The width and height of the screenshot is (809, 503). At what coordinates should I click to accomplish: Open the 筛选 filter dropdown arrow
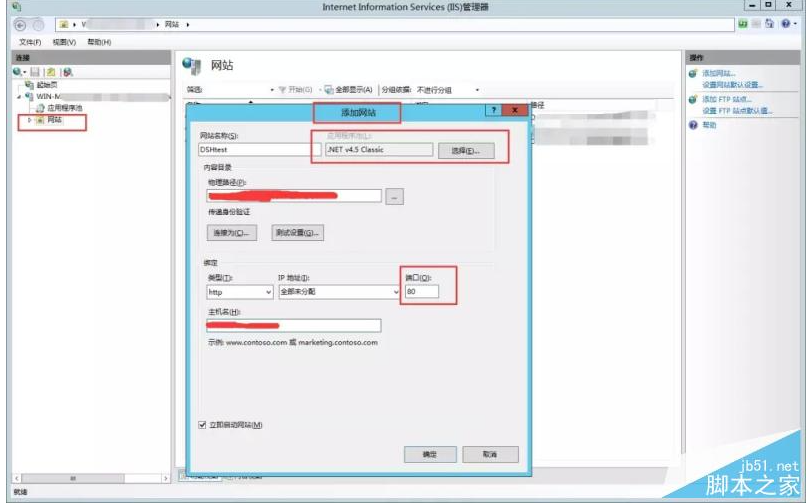[272, 90]
